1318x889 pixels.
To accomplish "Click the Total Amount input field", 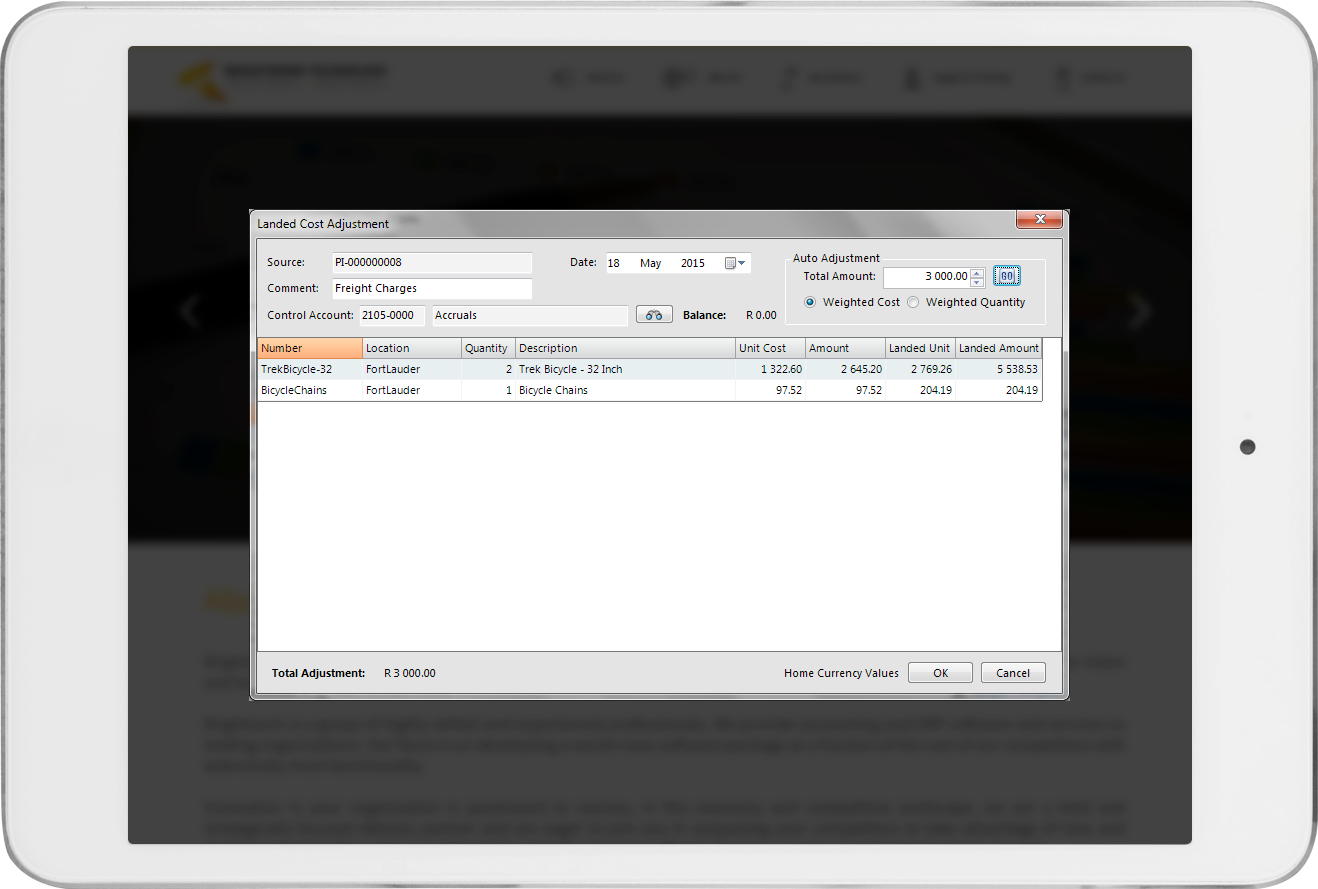I will click(926, 276).
